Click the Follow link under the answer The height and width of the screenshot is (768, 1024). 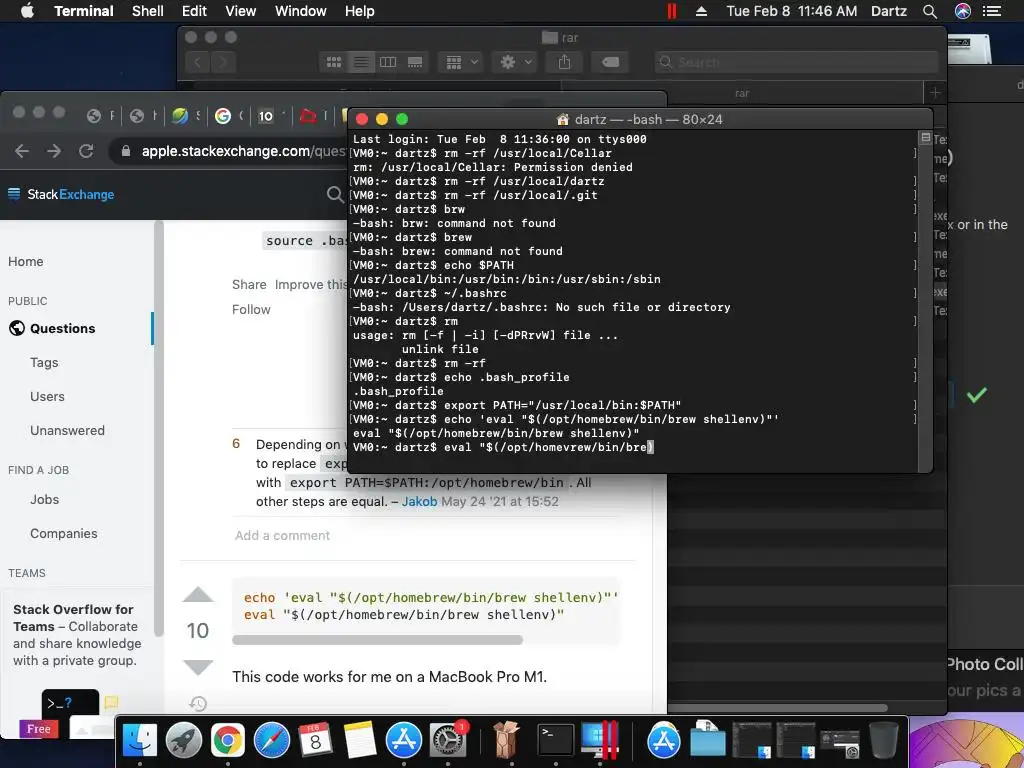[x=251, y=310]
